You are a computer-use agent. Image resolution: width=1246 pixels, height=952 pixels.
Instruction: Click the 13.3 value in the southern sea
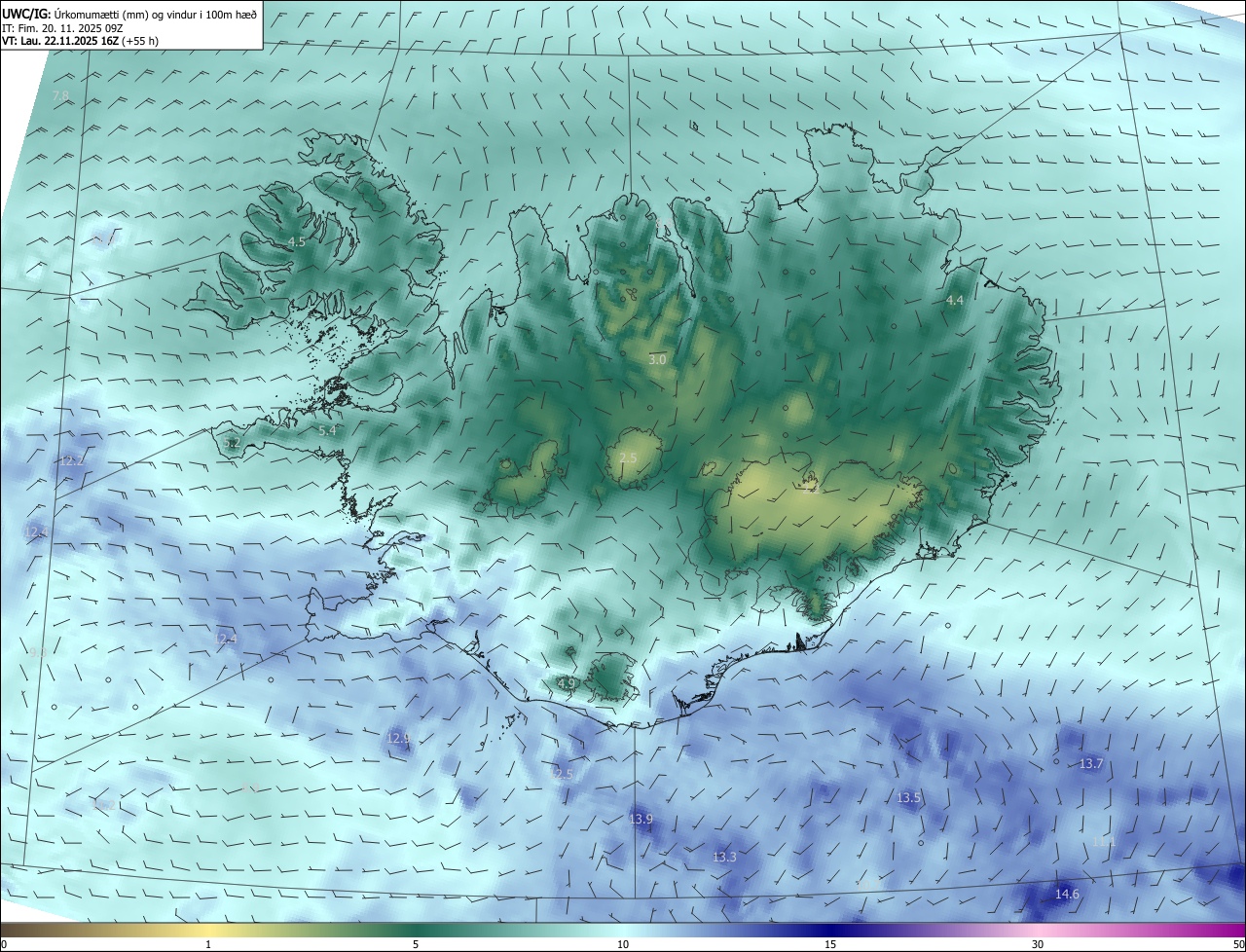(724, 858)
